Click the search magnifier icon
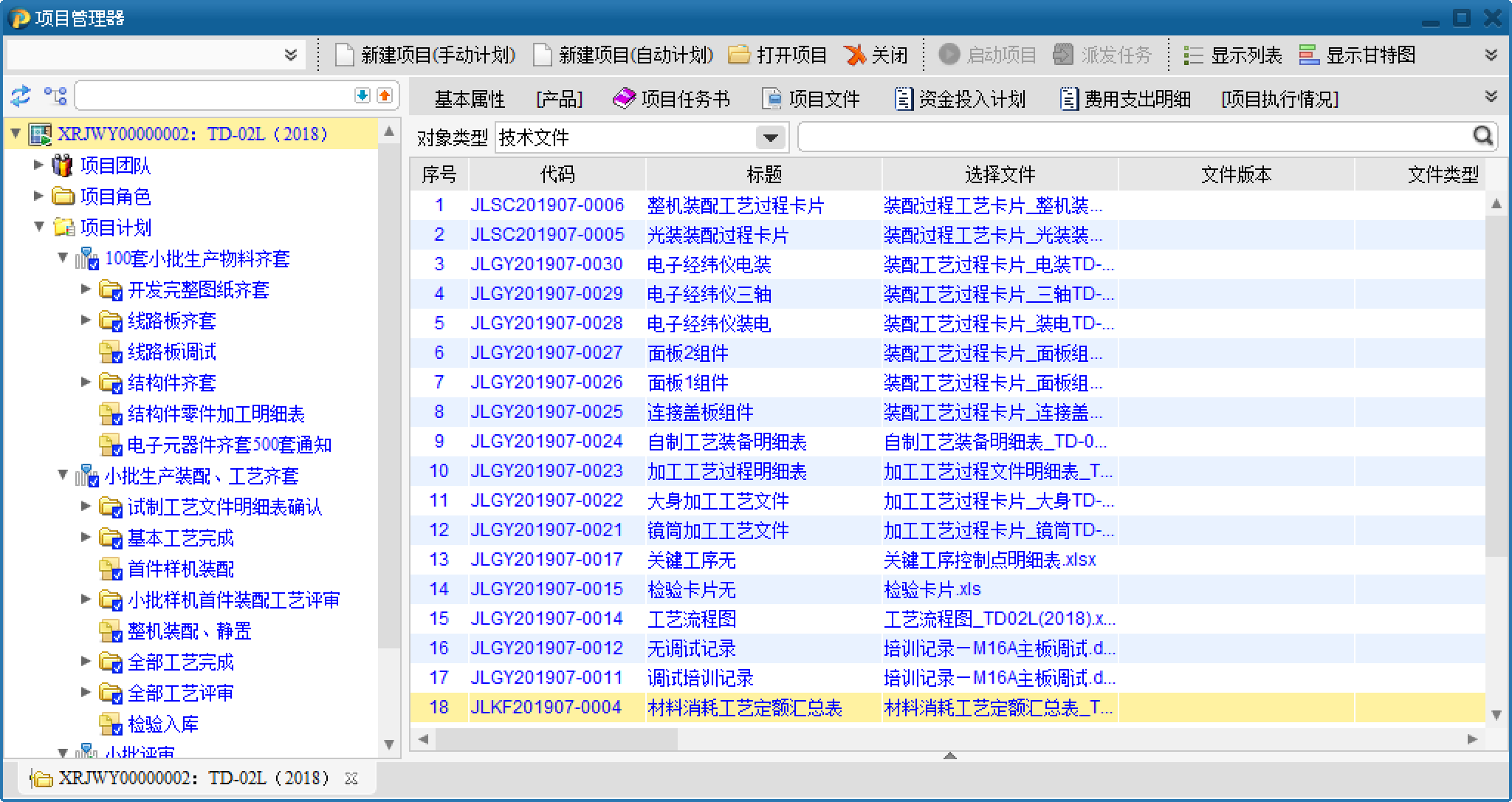1512x802 pixels. (1482, 136)
